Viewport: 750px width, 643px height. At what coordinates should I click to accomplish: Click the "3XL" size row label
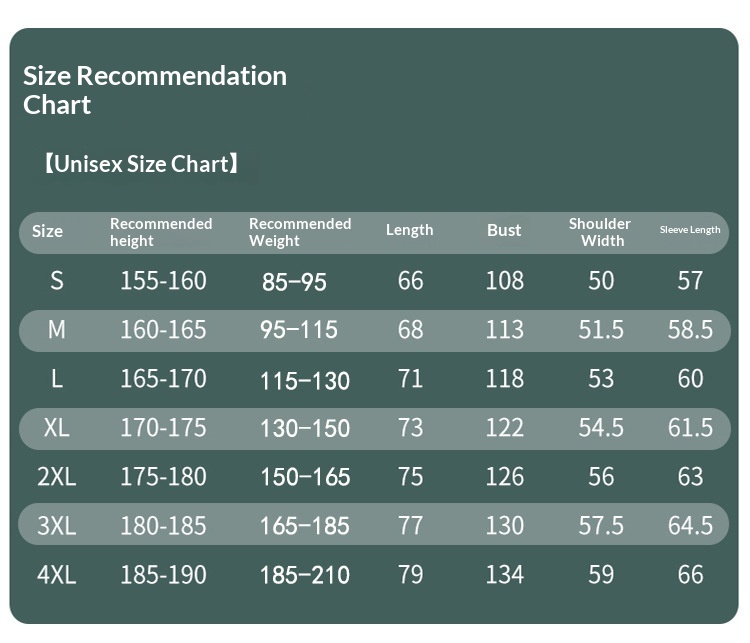point(57,526)
